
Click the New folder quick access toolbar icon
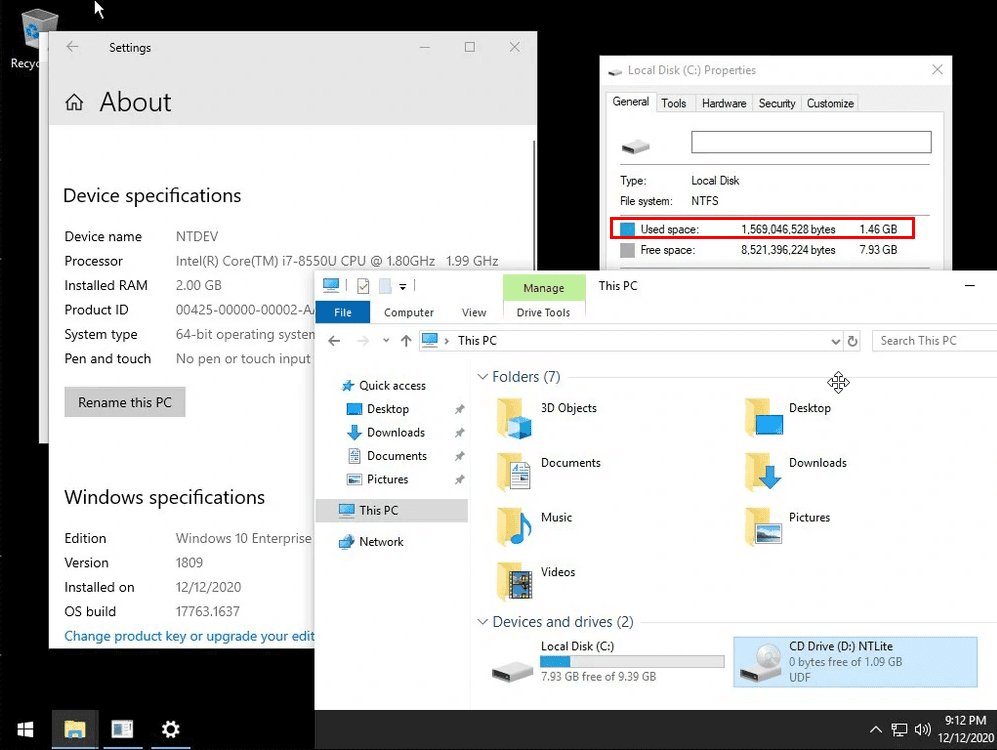coord(385,286)
